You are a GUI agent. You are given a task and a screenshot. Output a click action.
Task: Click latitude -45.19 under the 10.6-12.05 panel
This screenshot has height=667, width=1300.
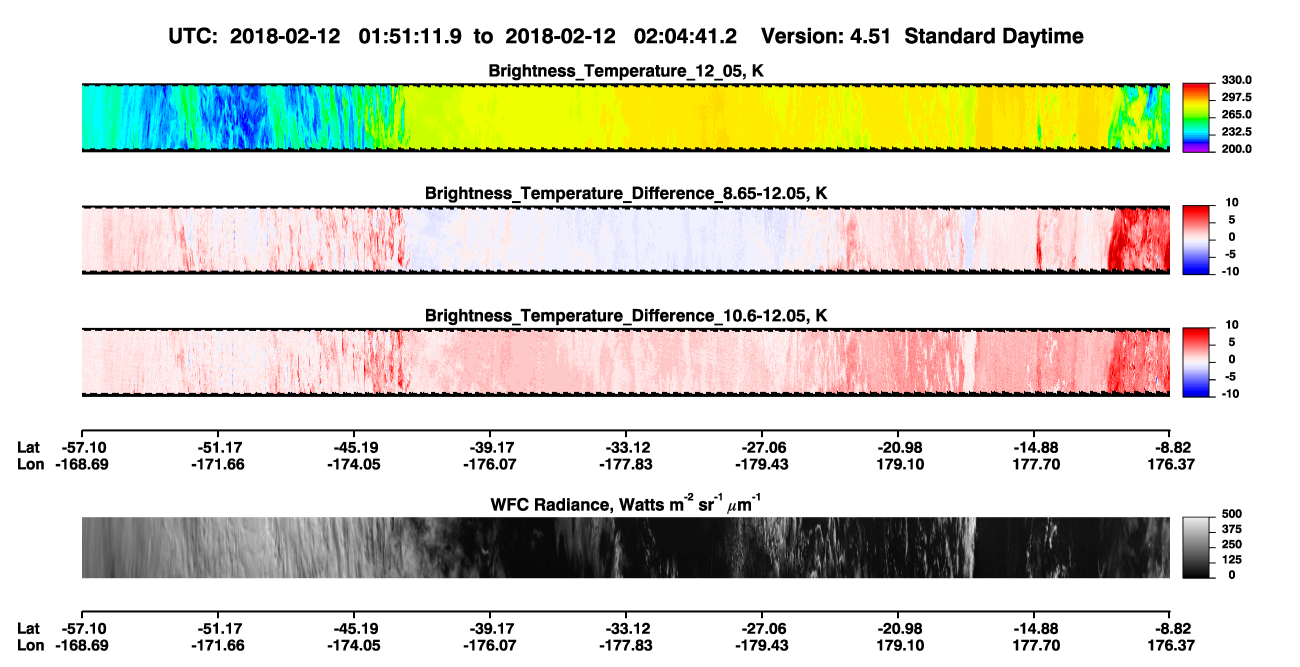tap(353, 447)
